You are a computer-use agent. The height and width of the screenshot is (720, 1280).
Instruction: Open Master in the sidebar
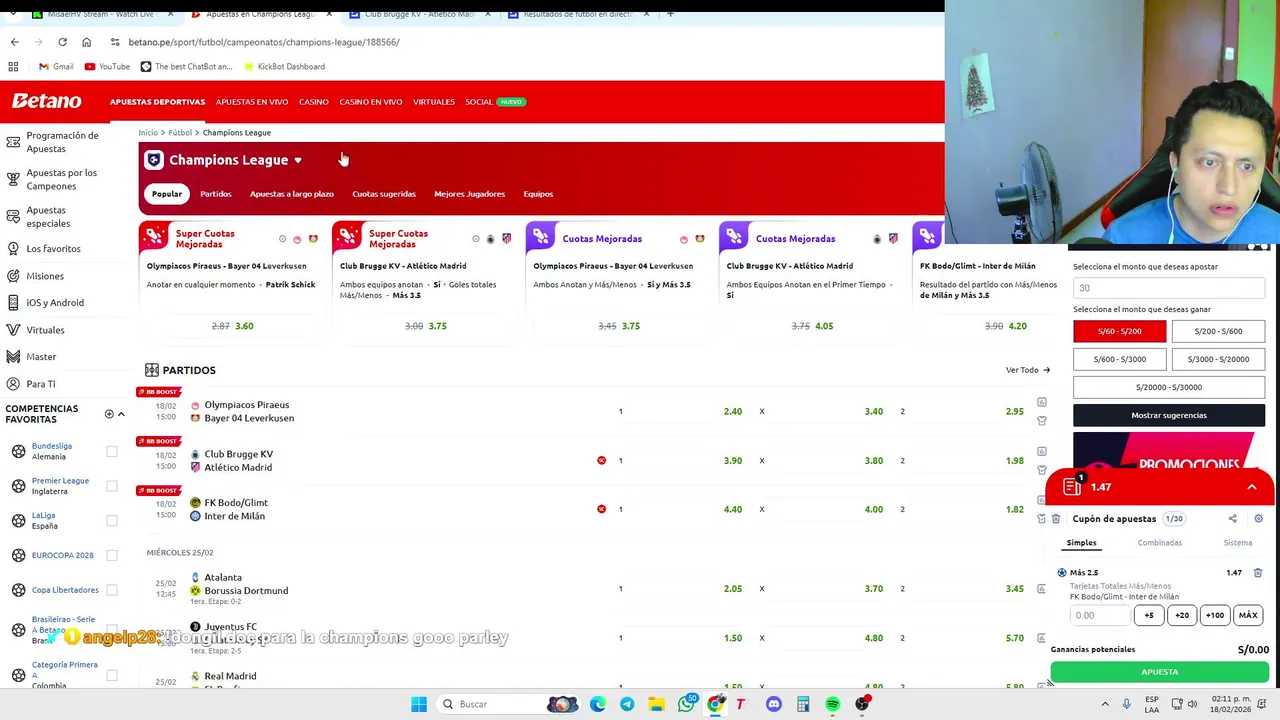click(41, 356)
